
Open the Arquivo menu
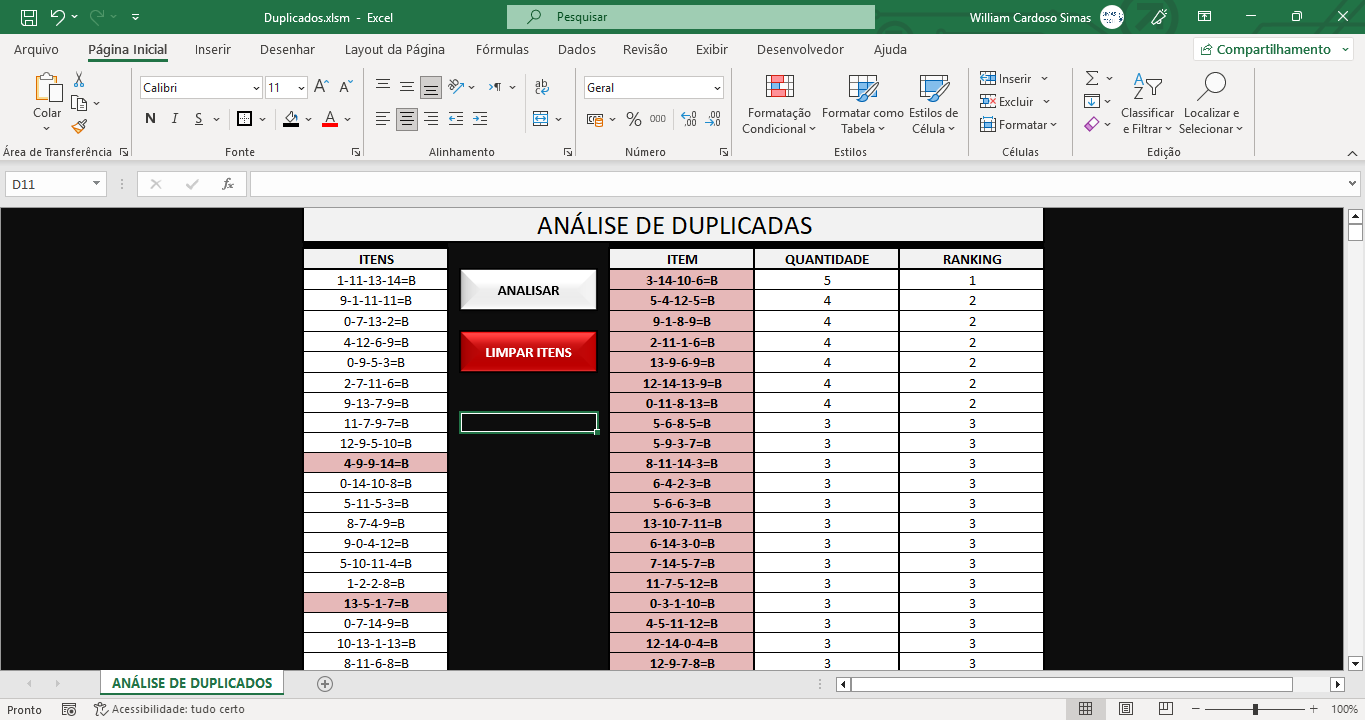point(36,49)
